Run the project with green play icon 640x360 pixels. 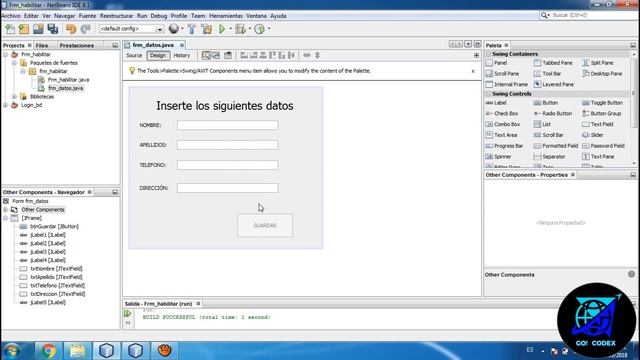[x=222, y=29]
